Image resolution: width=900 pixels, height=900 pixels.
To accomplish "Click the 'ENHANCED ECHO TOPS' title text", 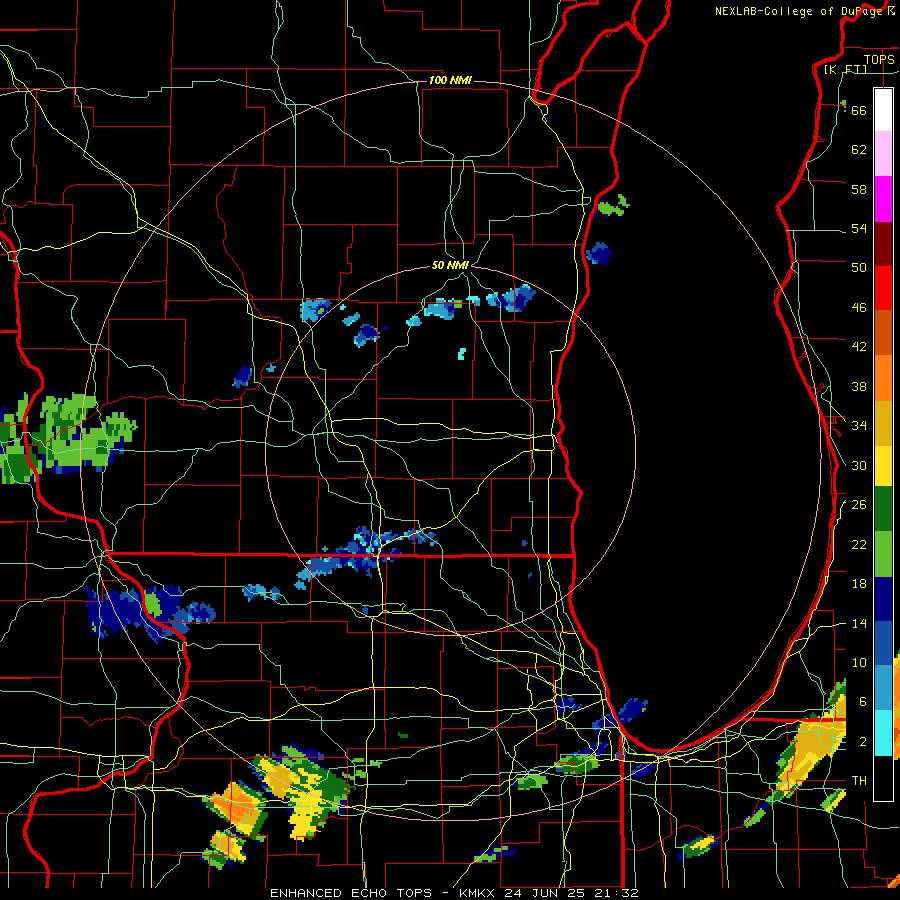I will pyautogui.click(x=351, y=893).
